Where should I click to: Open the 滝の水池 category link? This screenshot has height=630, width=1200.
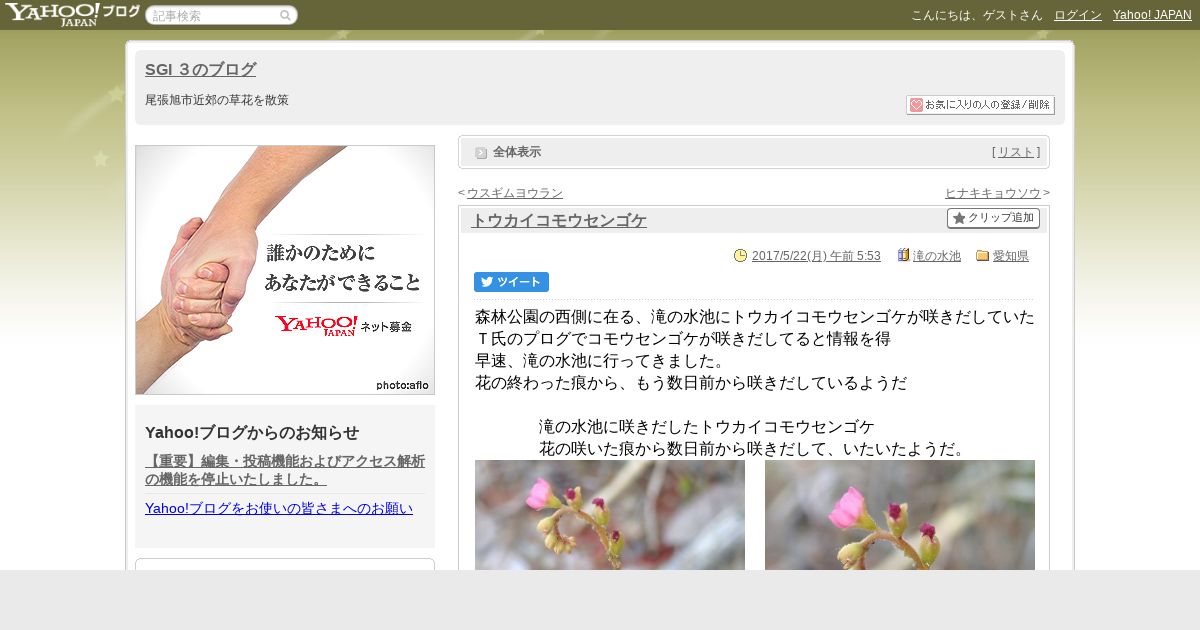pyautogui.click(x=937, y=256)
